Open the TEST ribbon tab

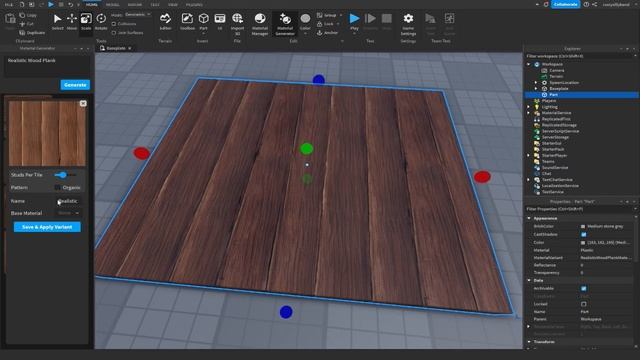pyautogui.click(x=155, y=4)
